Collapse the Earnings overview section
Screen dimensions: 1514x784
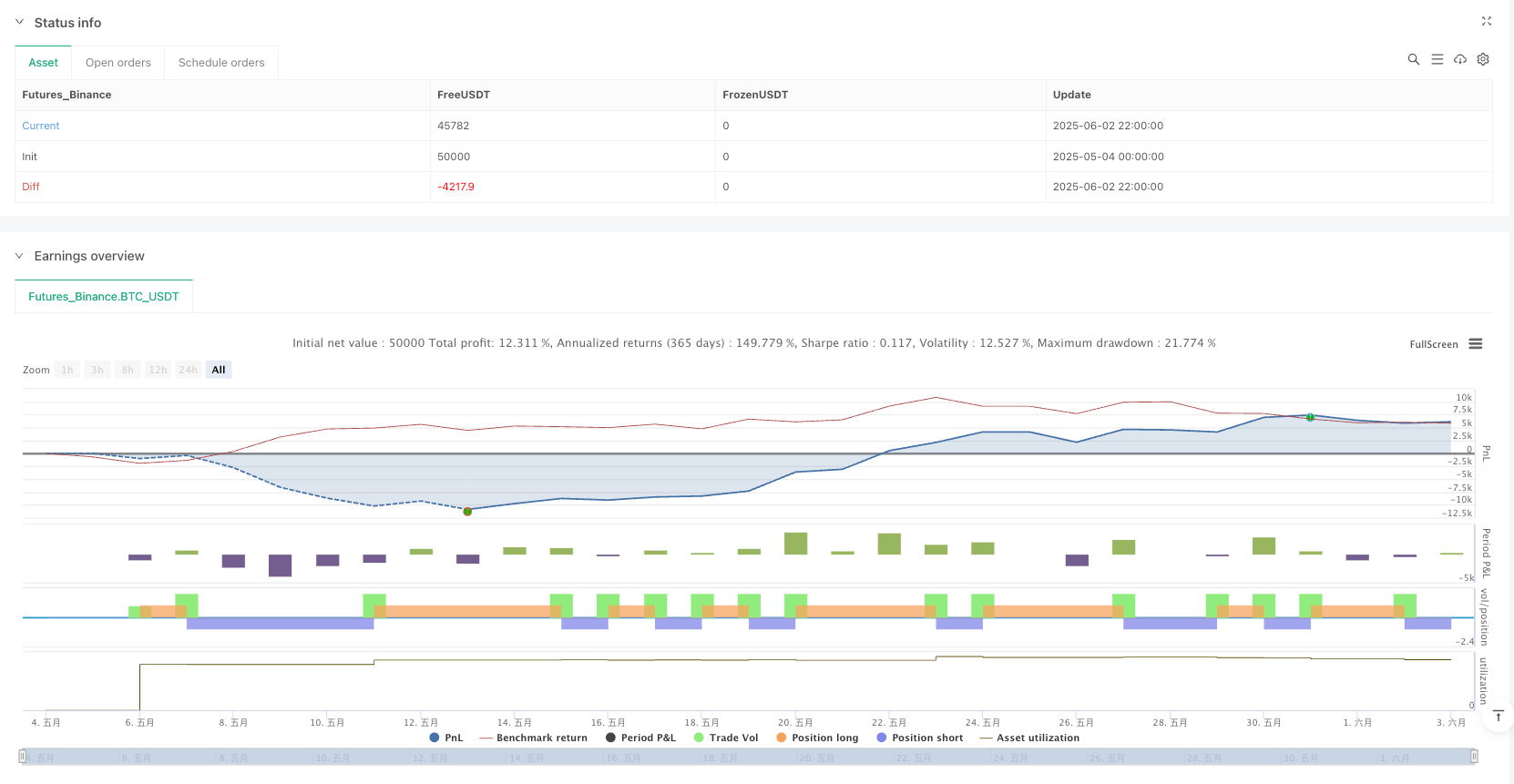click(x=20, y=256)
